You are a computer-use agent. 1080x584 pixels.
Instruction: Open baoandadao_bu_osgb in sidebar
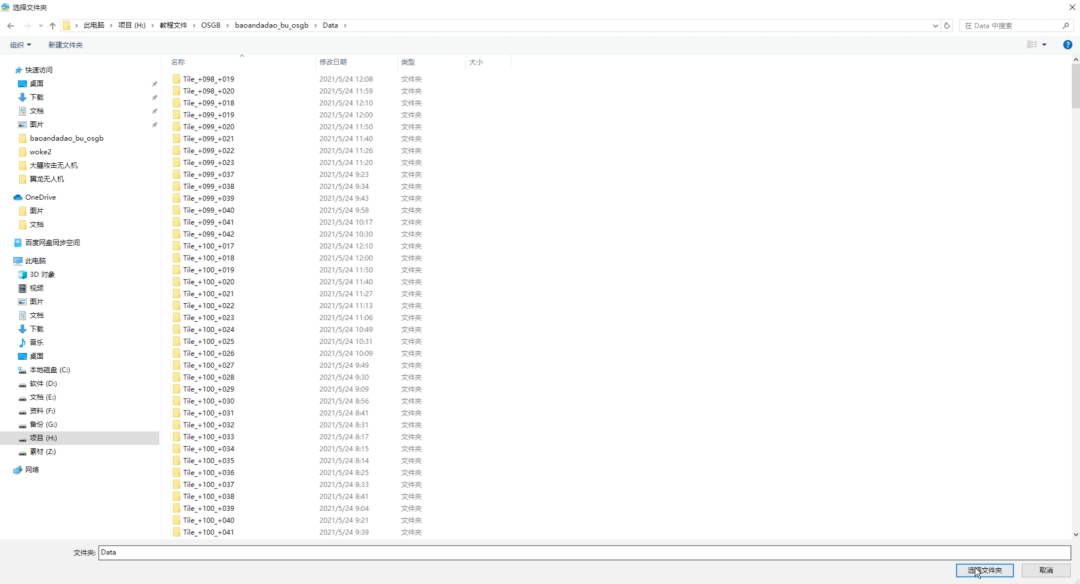(66, 138)
